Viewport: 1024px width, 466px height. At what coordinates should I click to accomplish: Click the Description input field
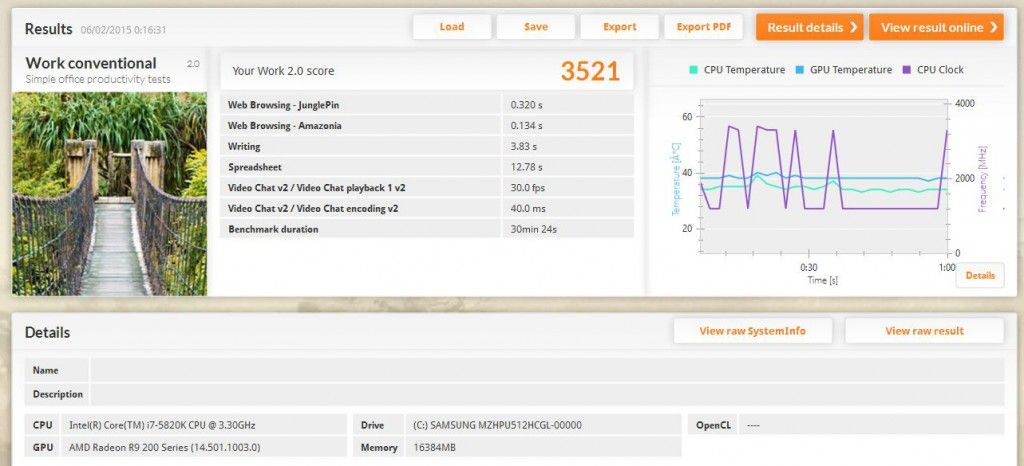(547, 394)
